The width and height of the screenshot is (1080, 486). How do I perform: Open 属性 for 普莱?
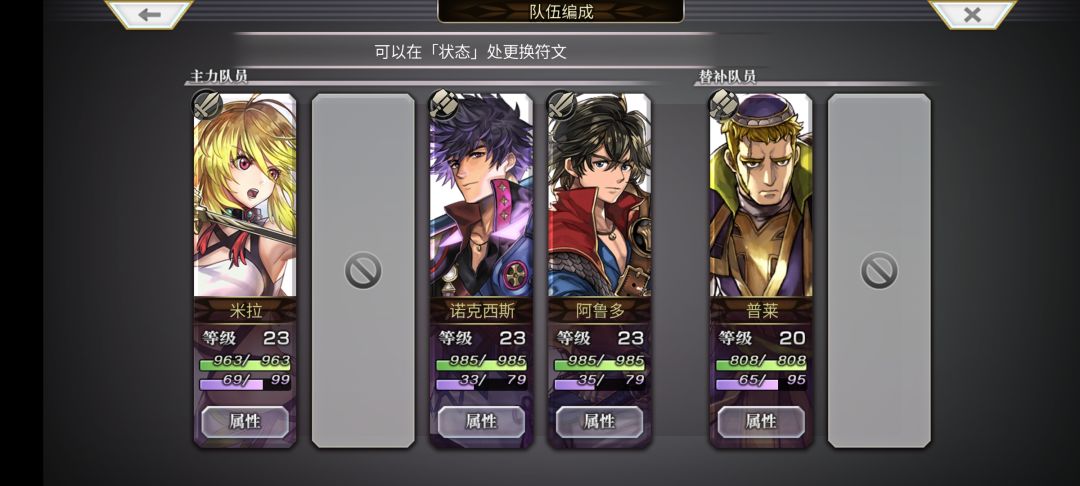[x=762, y=421]
